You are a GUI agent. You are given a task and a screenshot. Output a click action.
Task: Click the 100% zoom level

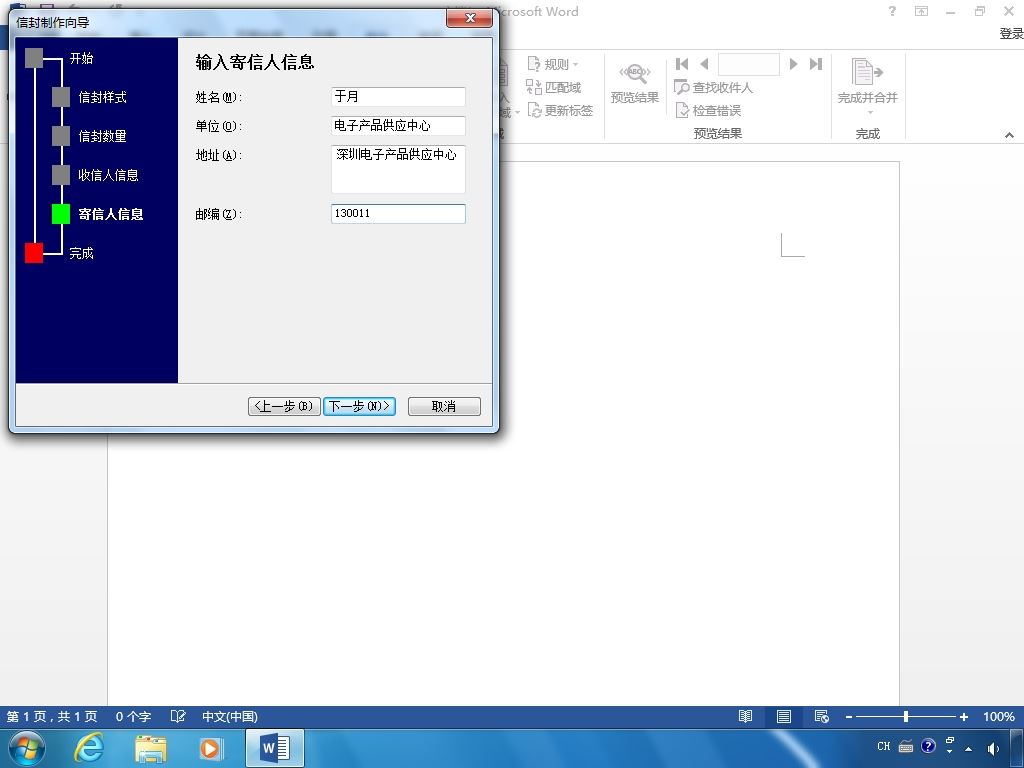click(999, 716)
